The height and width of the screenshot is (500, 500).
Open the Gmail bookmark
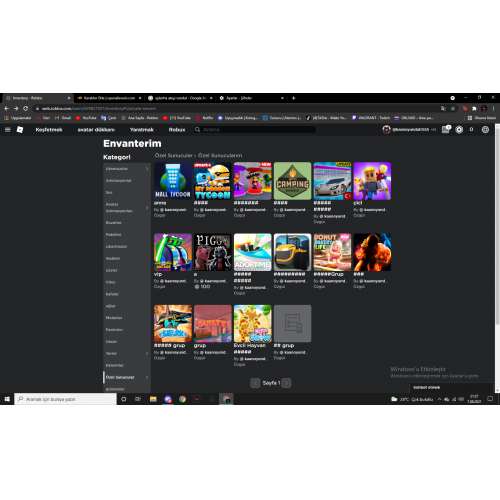pos(63,118)
